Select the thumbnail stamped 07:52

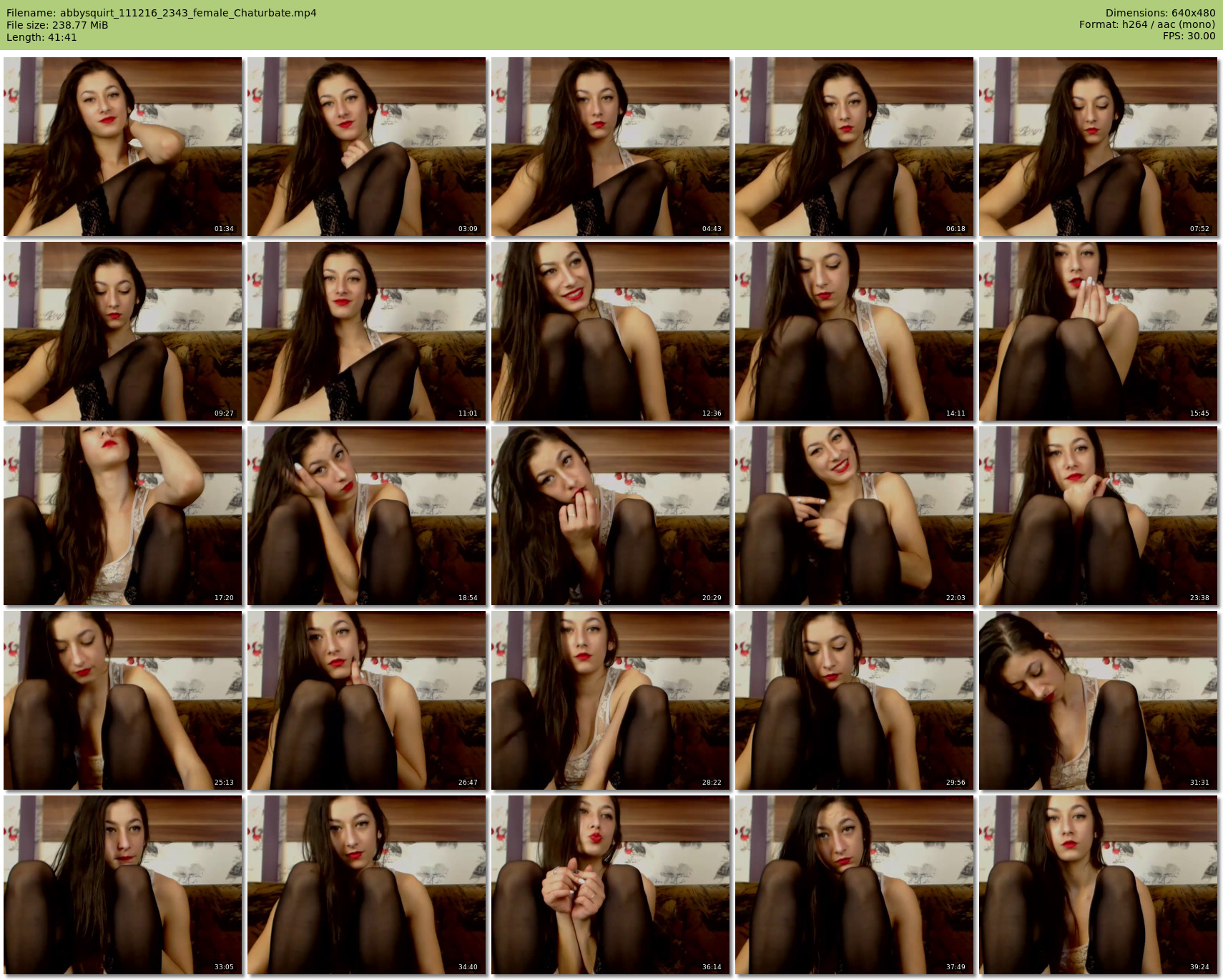[1099, 147]
